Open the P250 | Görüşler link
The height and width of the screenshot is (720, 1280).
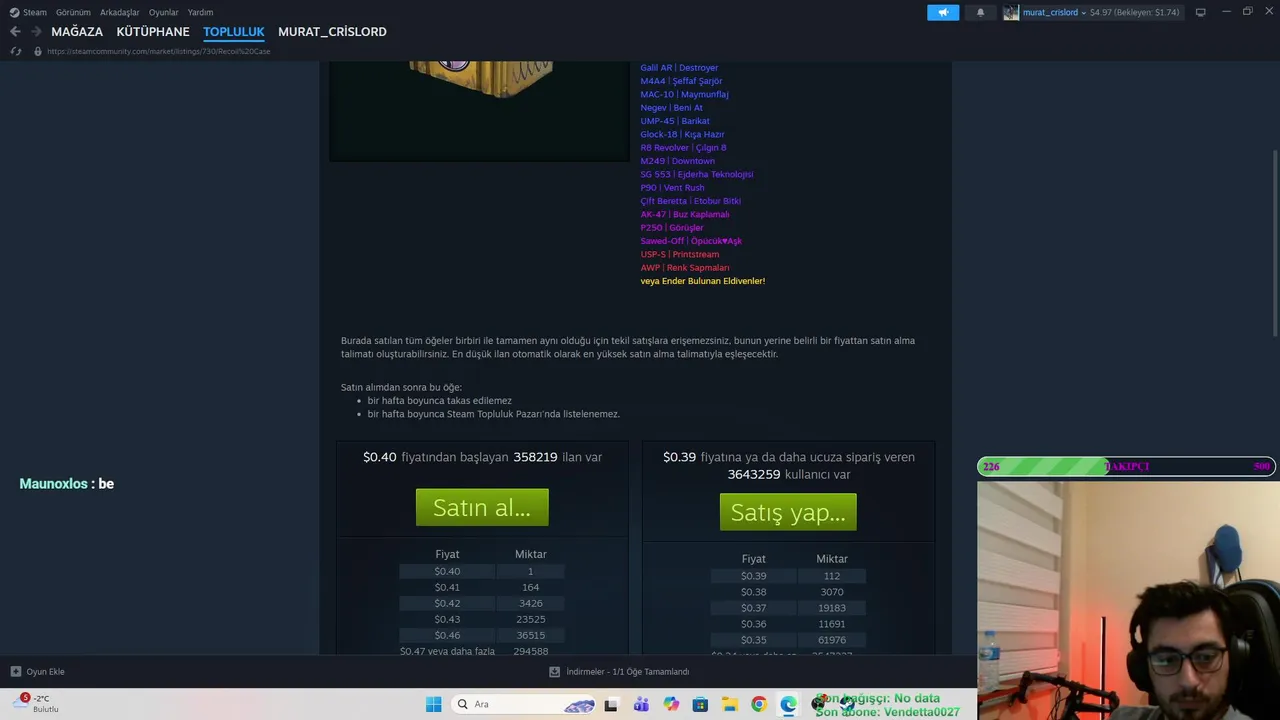(672, 228)
